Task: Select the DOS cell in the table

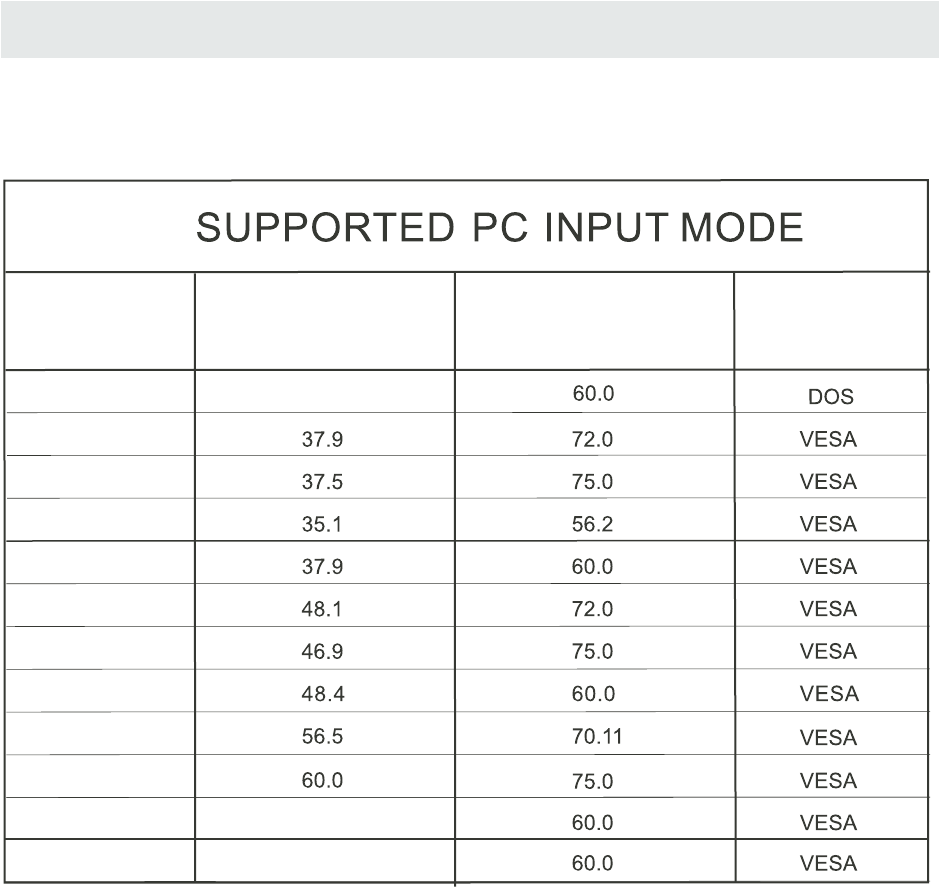Action: [830, 397]
